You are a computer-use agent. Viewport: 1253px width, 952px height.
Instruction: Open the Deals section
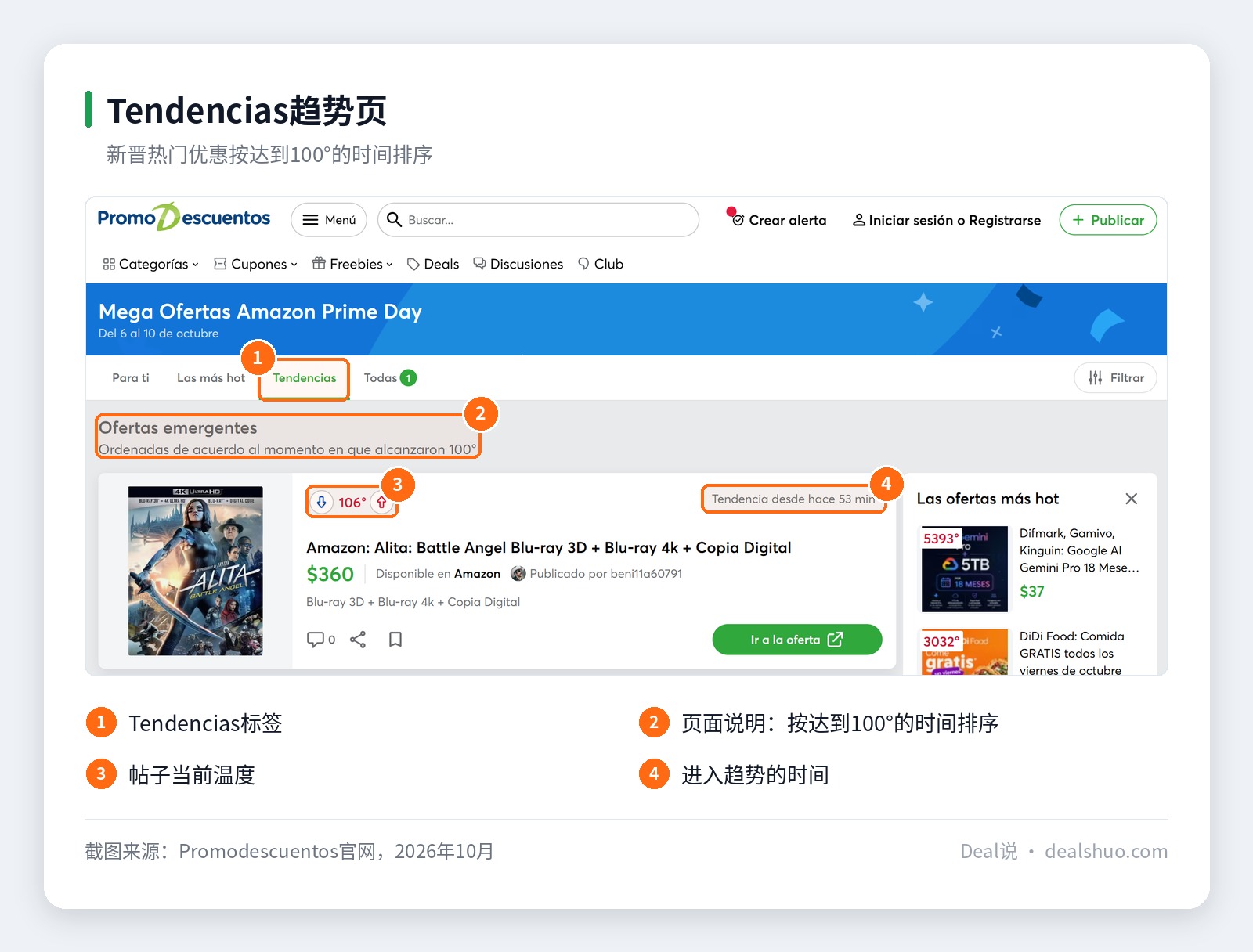(433, 264)
